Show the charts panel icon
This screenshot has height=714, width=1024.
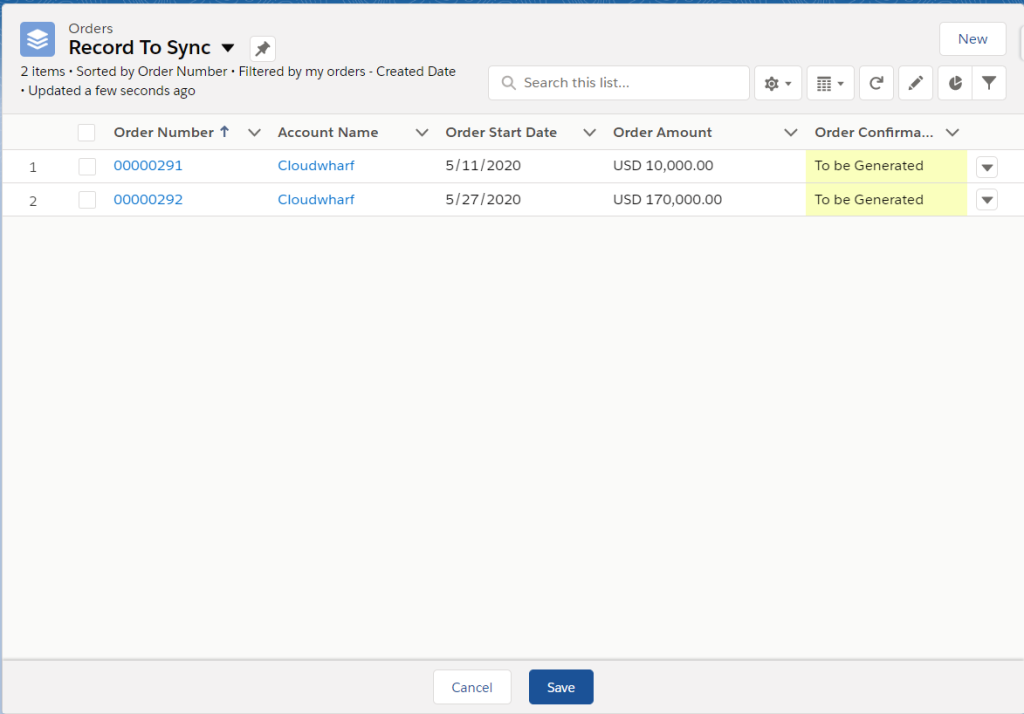(955, 84)
